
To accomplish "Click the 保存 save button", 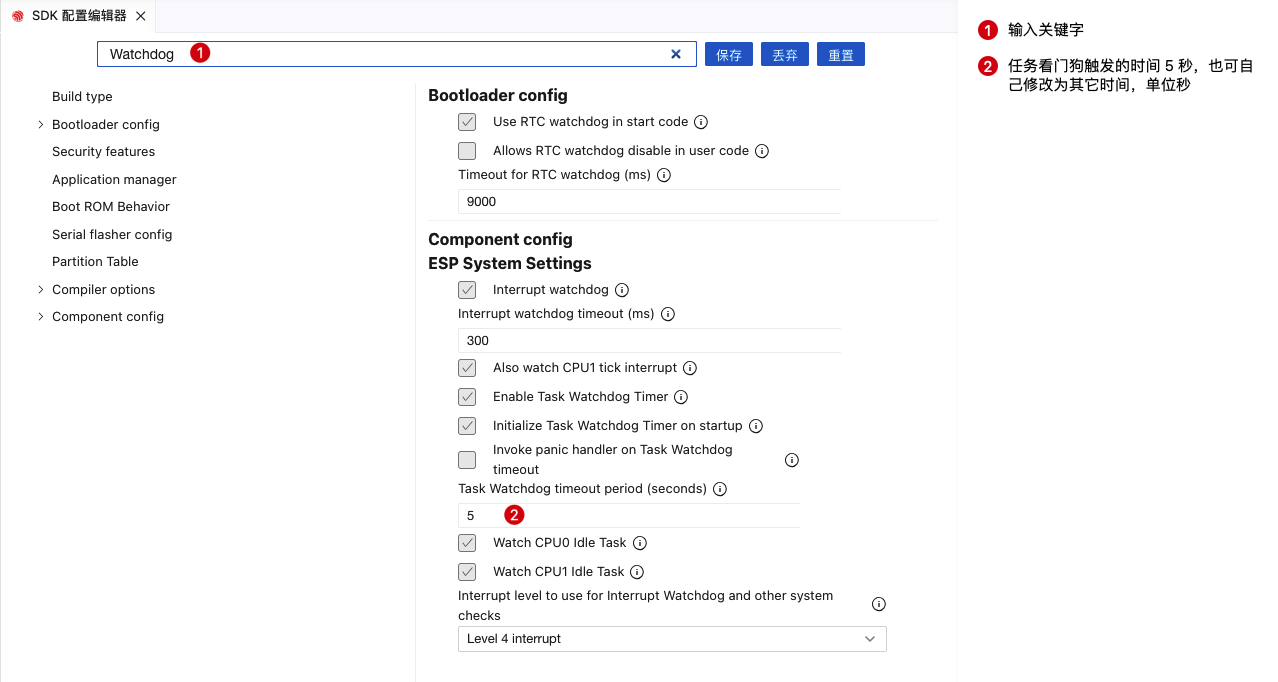I will 729,55.
